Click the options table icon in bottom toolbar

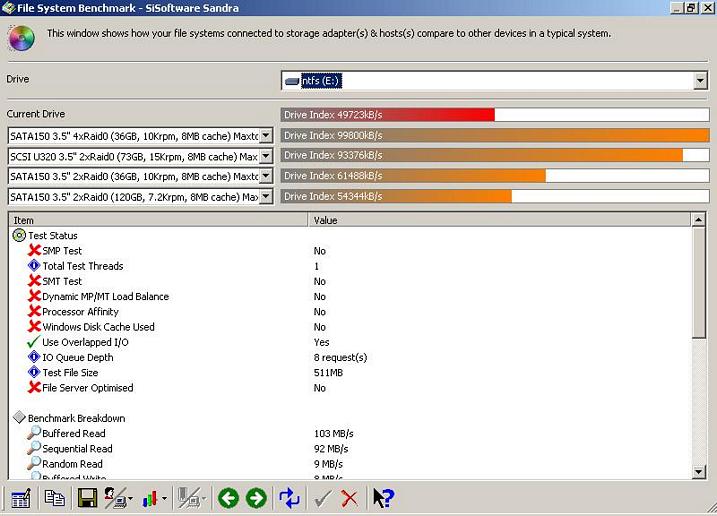[21, 498]
